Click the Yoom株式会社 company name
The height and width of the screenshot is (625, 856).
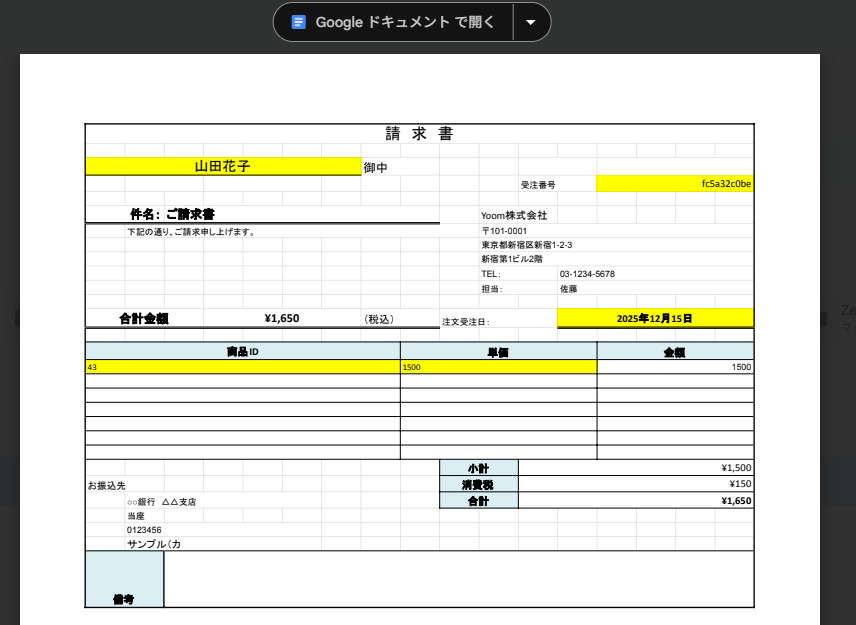tap(514, 215)
